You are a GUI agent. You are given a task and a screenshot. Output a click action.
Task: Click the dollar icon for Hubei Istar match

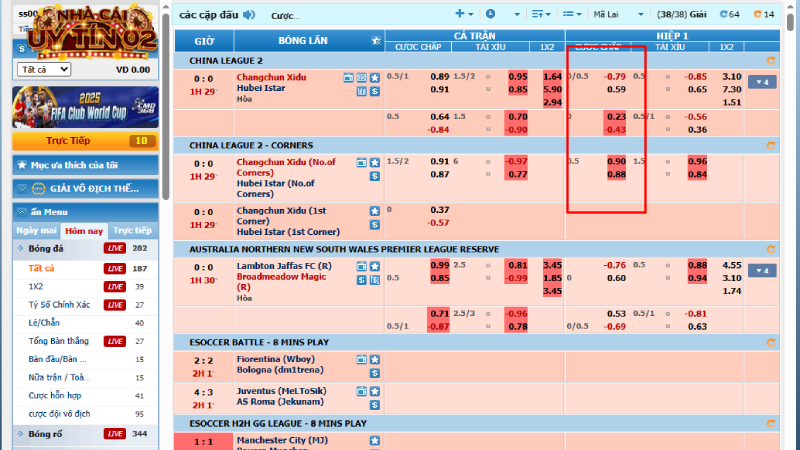click(x=375, y=91)
